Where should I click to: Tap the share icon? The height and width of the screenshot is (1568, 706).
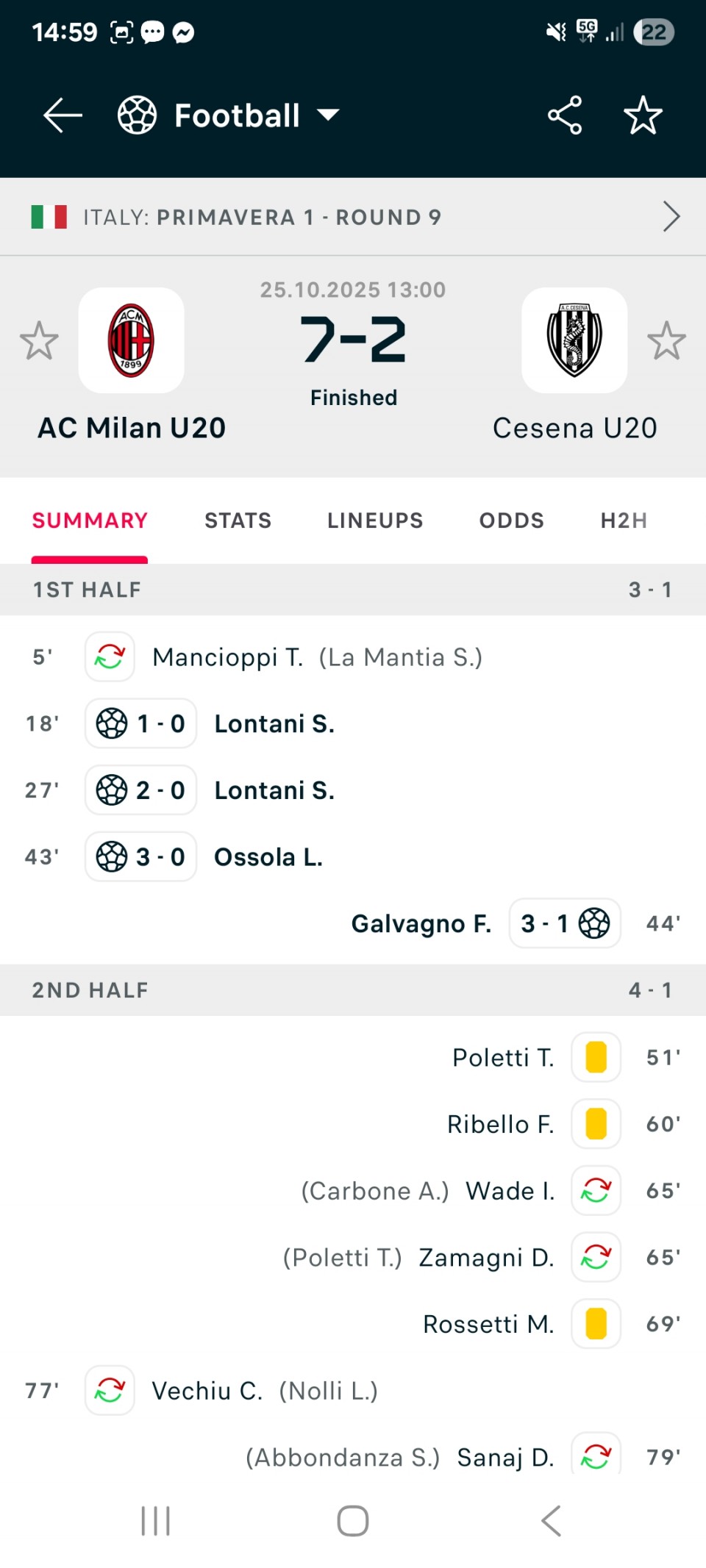(565, 115)
